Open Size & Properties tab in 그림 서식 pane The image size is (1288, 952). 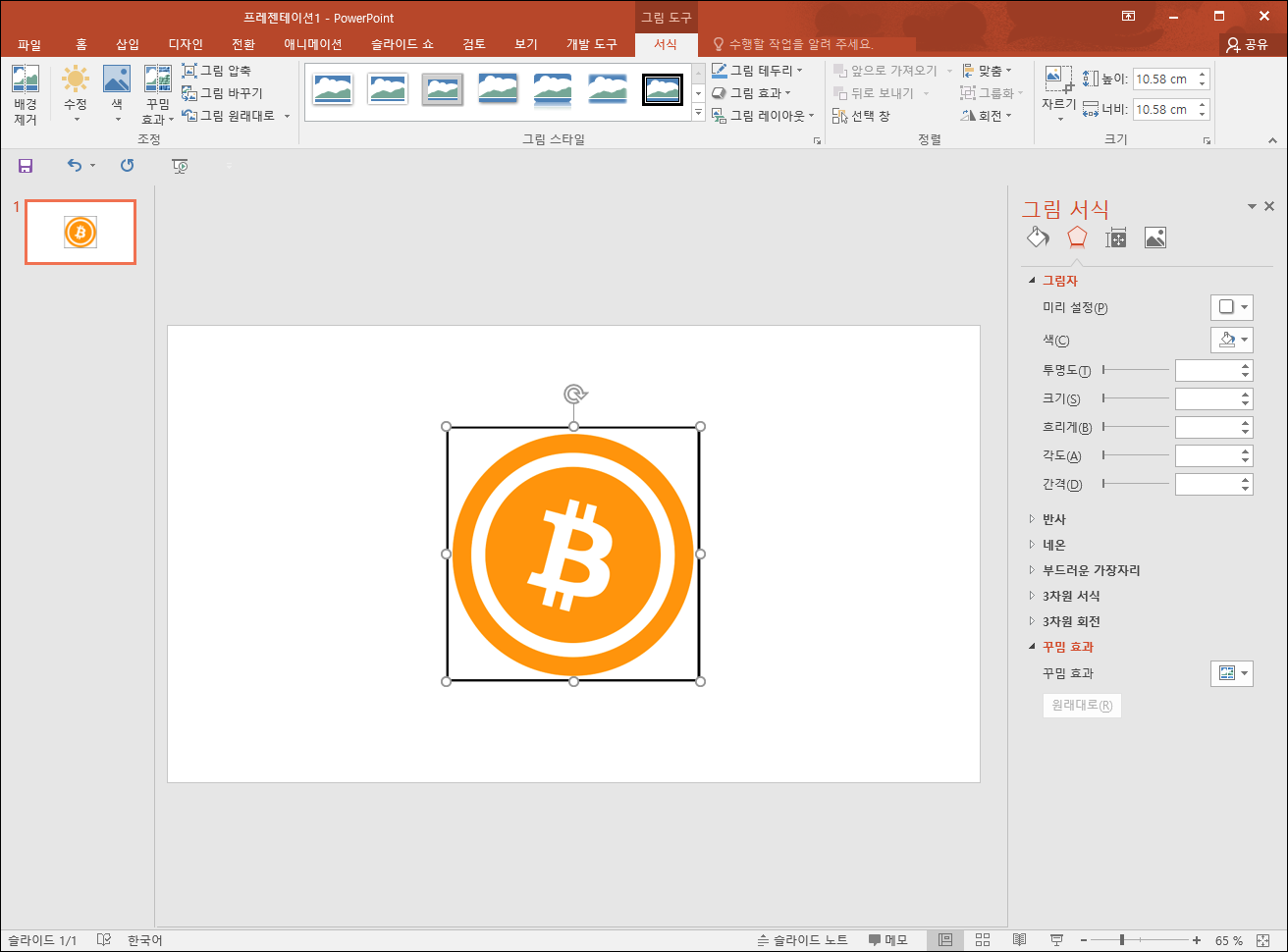1116,238
